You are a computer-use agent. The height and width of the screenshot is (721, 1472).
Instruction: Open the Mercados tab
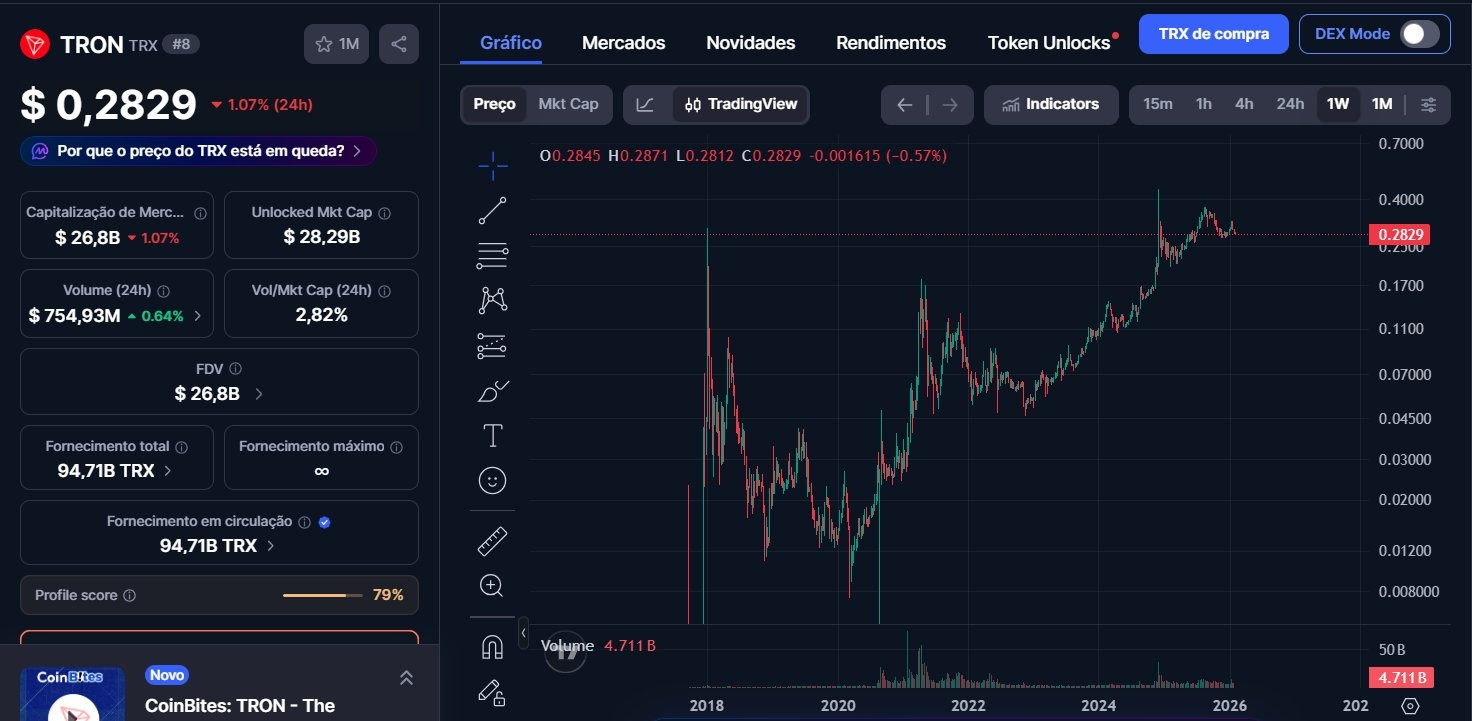624,43
